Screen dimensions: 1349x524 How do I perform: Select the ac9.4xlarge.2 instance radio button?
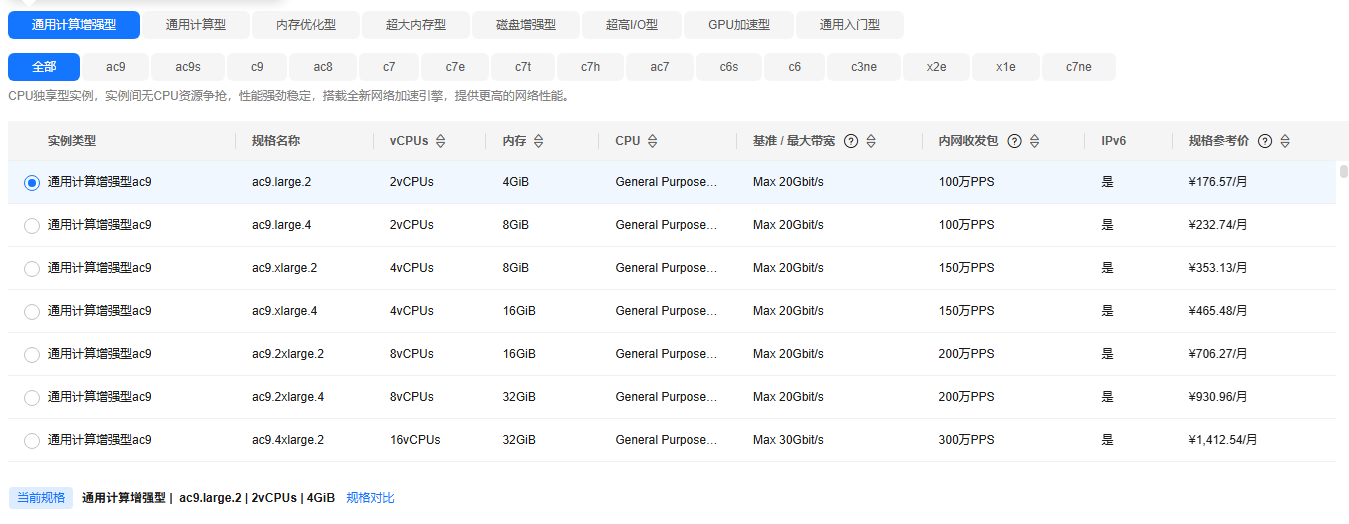tap(32, 441)
